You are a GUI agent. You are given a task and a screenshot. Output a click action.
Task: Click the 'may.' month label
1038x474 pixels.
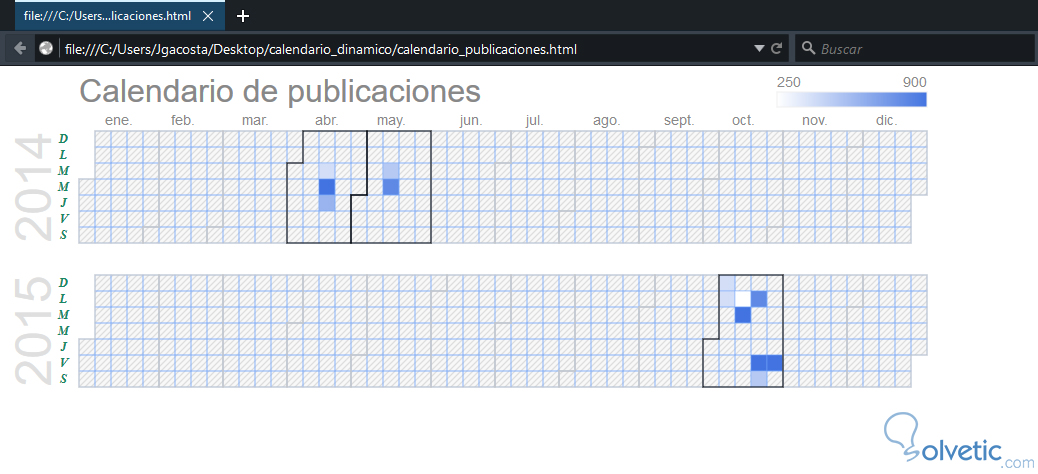tap(391, 120)
